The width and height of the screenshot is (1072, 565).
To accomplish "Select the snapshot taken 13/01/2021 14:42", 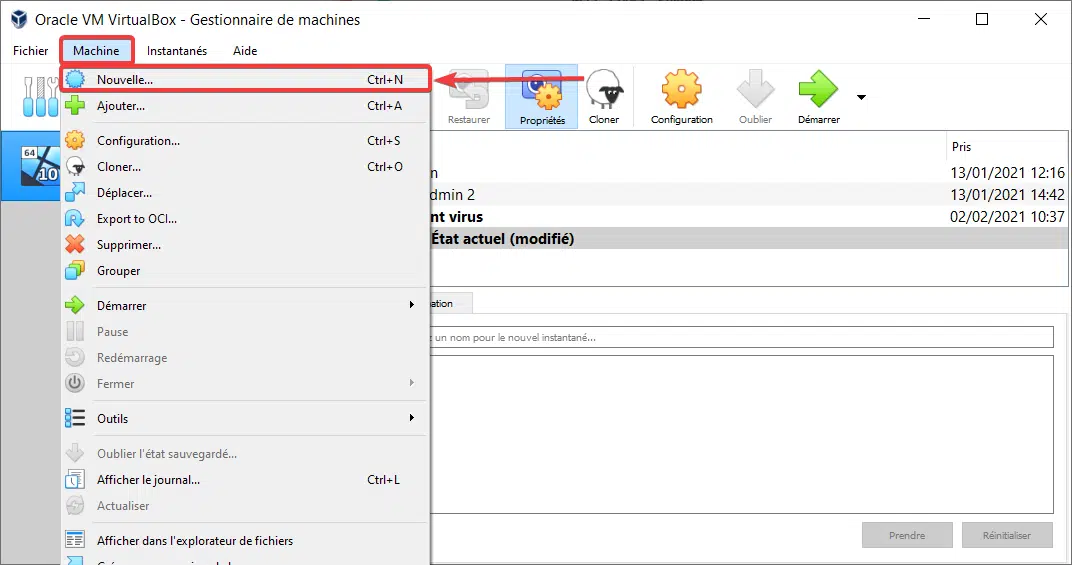I will 749,195.
